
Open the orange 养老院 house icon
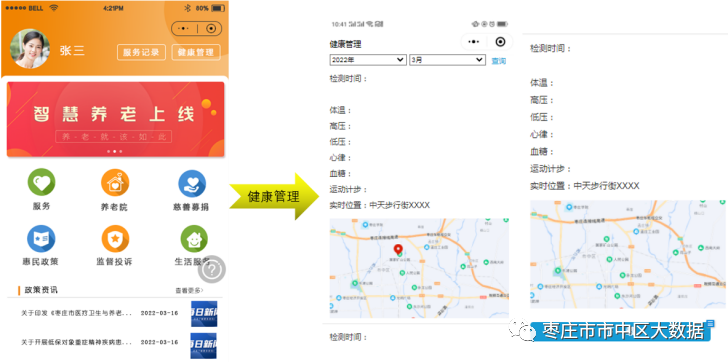click(x=115, y=183)
